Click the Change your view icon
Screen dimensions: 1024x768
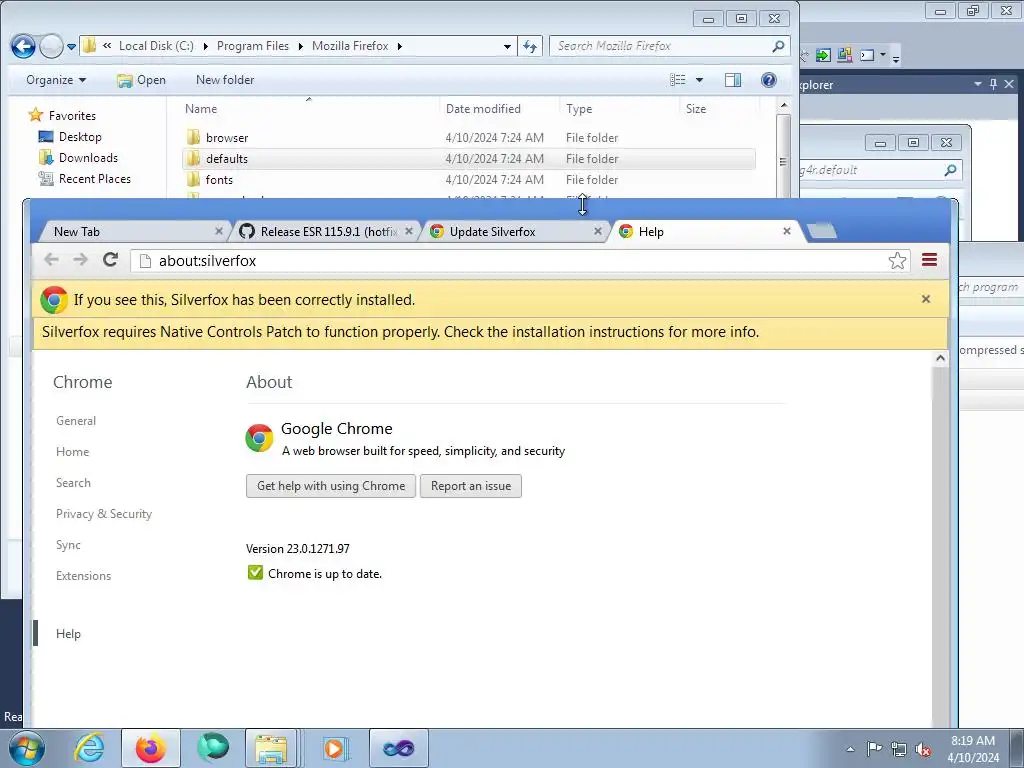[678, 80]
